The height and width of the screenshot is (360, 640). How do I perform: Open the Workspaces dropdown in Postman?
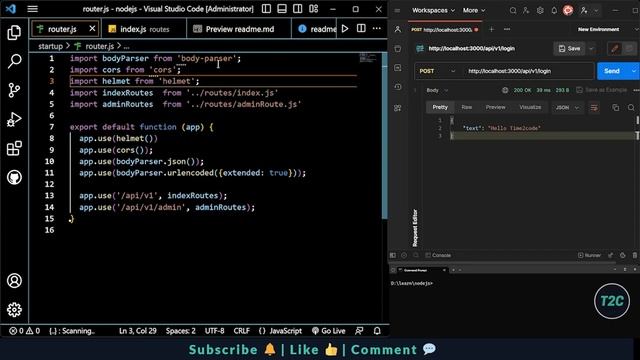pyautogui.click(x=433, y=10)
